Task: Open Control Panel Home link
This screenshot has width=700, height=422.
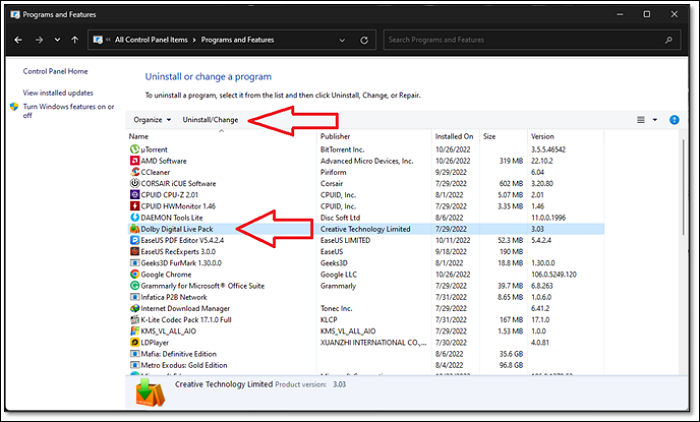Action: 55,71
